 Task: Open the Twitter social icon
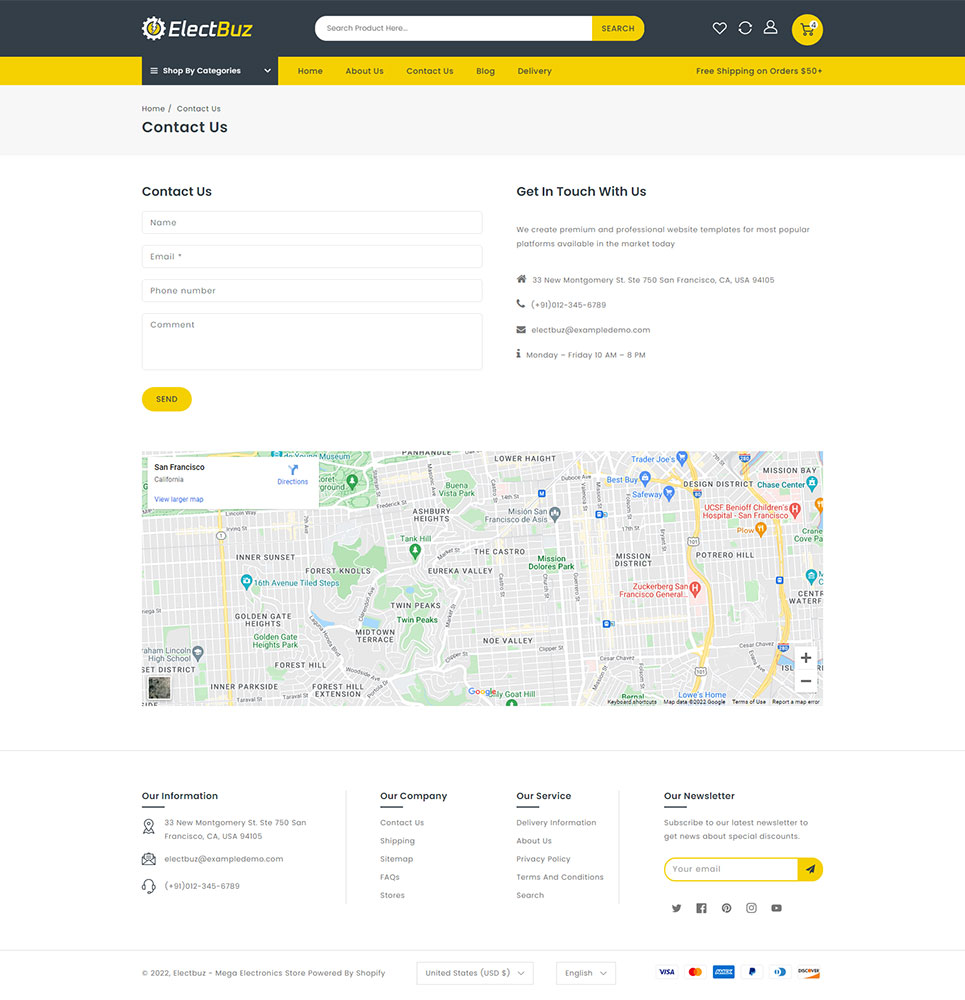[676, 908]
